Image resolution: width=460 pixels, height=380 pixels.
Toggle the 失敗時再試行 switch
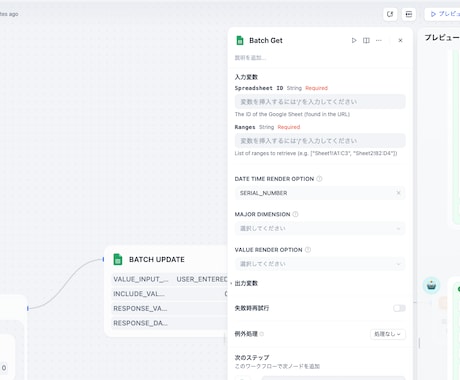[x=399, y=308]
